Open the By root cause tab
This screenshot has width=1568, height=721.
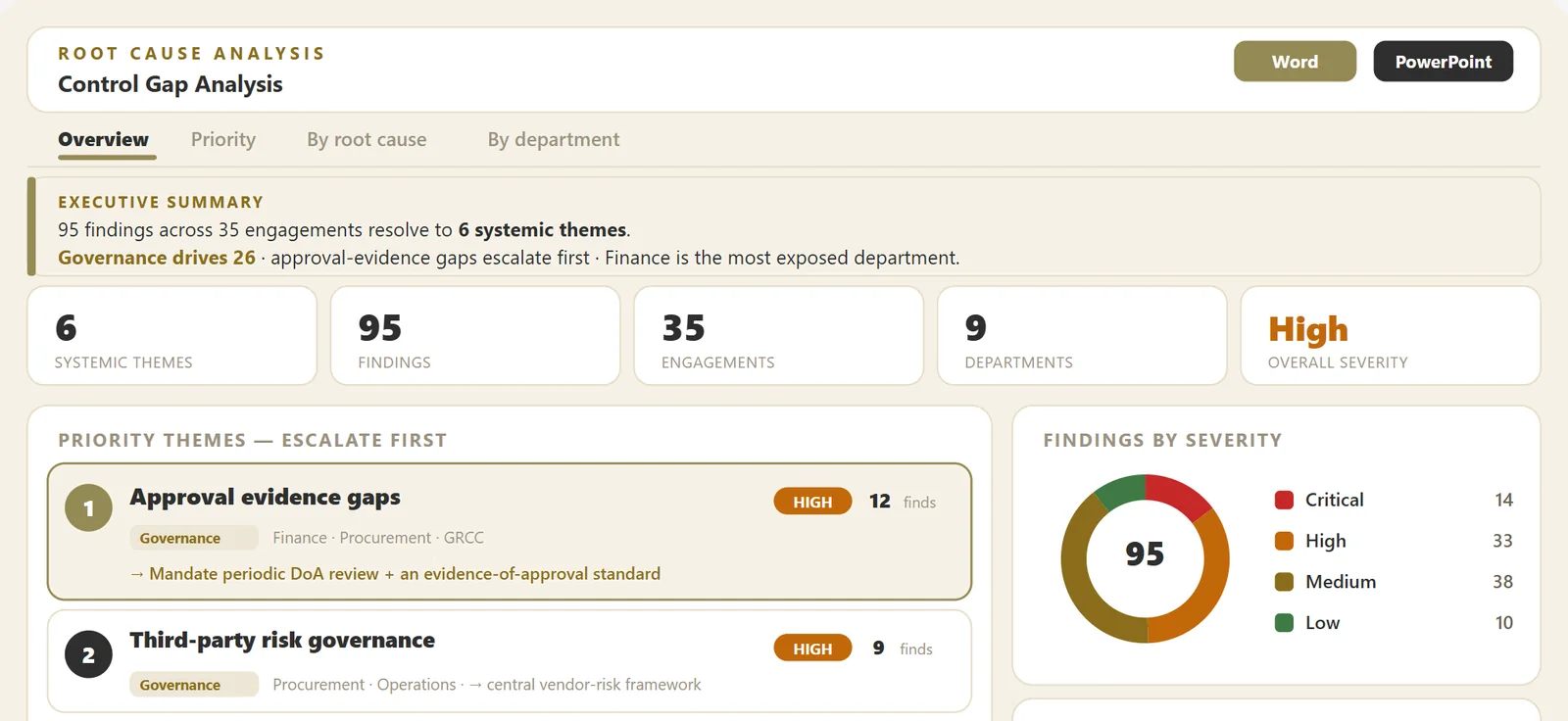pos(367,139)
